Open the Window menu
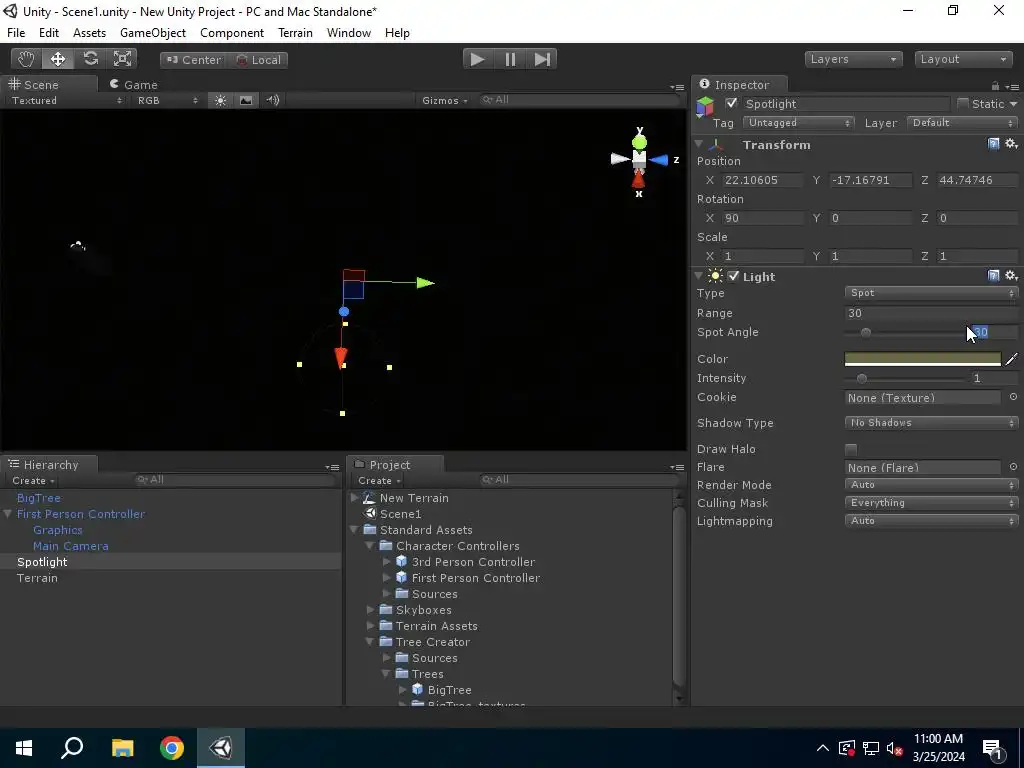The image size is (1024, 768). [349, 33]
